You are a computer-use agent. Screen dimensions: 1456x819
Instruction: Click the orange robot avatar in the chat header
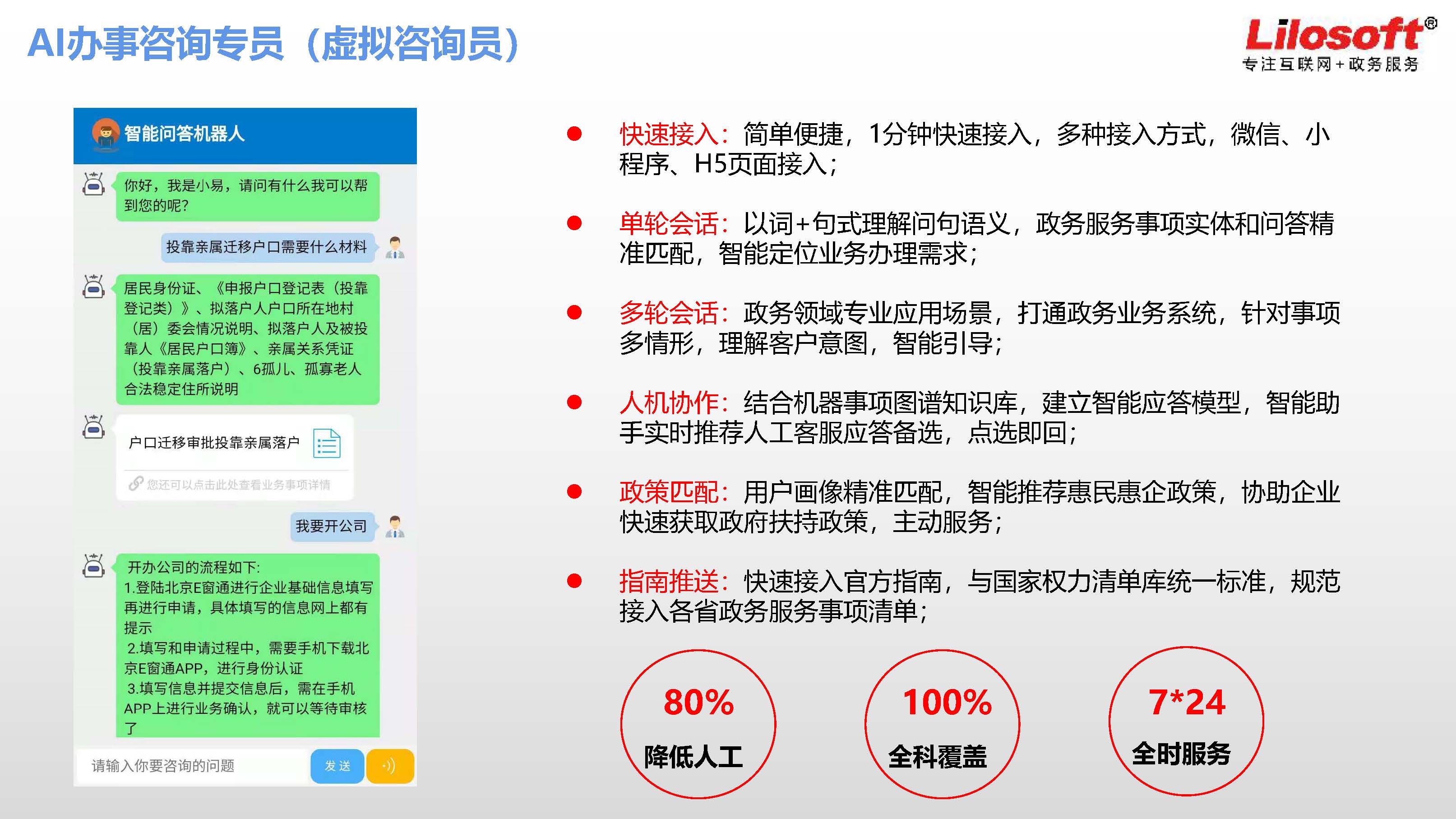[106, 134]
